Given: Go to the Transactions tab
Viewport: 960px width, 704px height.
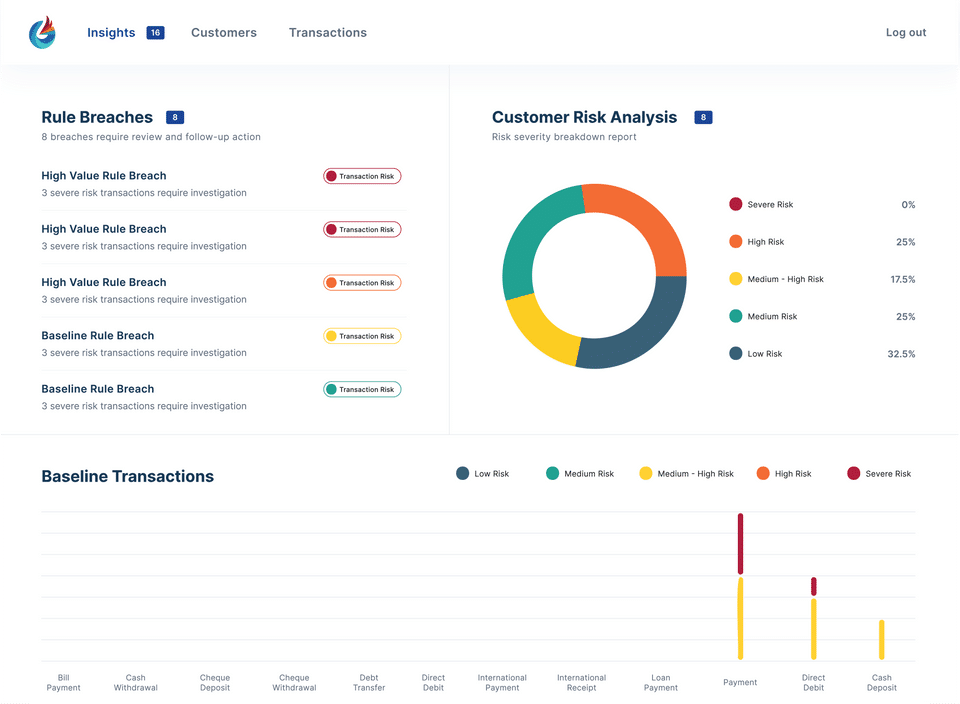Looking at the screenshot, I should pyautogui.click(x=328, y=32).
